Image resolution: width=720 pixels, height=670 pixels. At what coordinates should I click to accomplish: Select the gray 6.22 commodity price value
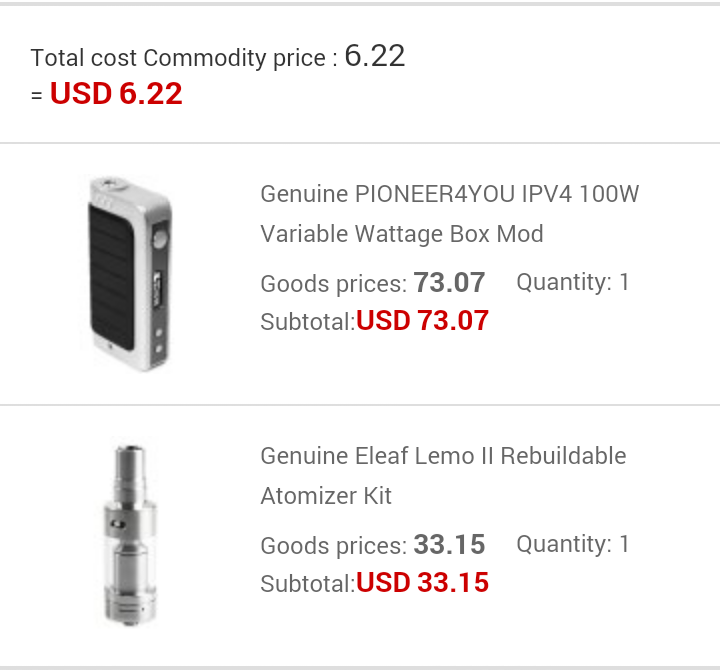[374, 56]
